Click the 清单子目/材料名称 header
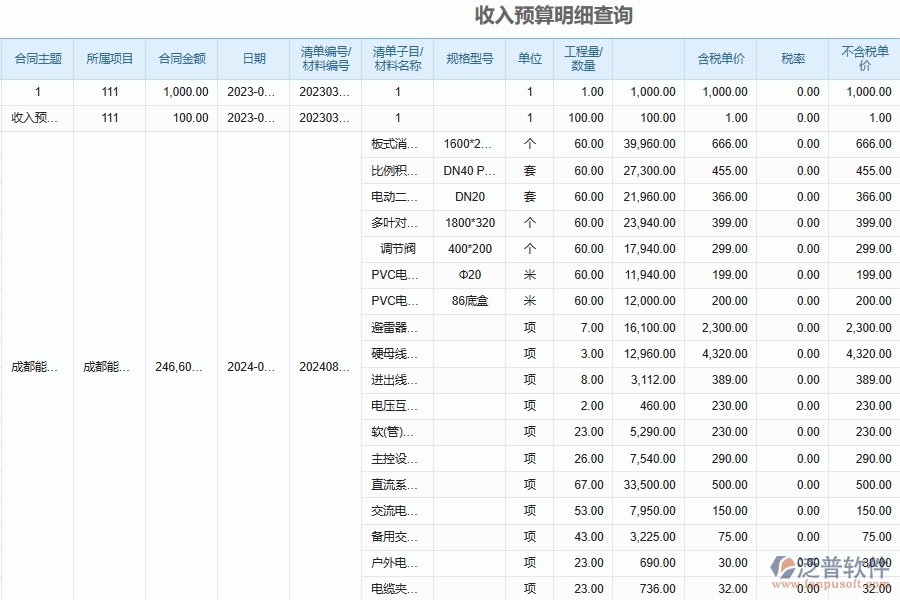 pos(396,58)
